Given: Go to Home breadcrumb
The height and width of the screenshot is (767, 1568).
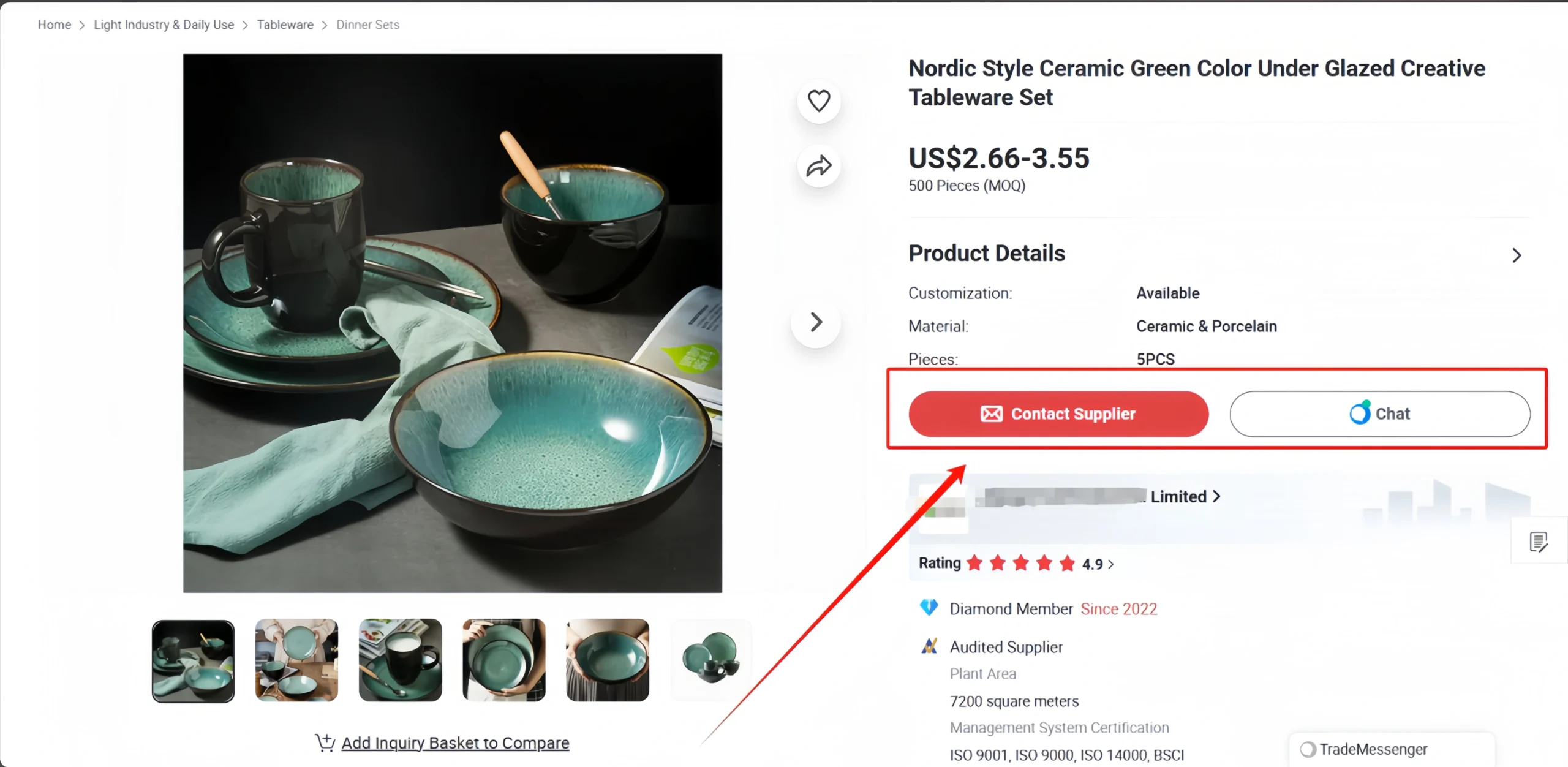Looking at the screenshot, I should (55, 25).
